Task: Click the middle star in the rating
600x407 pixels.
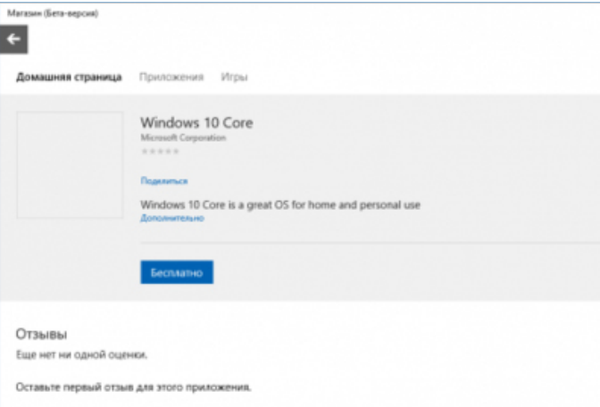Action: 160,151
